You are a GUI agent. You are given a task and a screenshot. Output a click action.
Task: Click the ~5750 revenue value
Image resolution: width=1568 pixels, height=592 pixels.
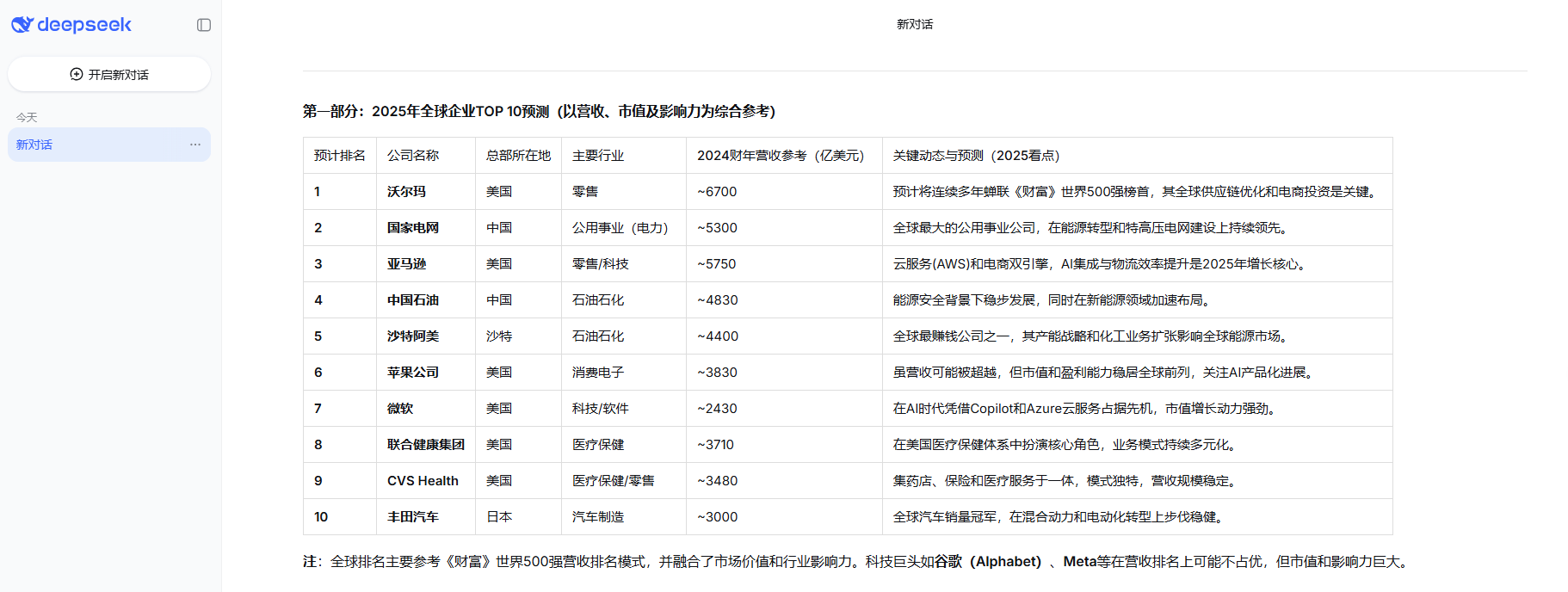717,264
